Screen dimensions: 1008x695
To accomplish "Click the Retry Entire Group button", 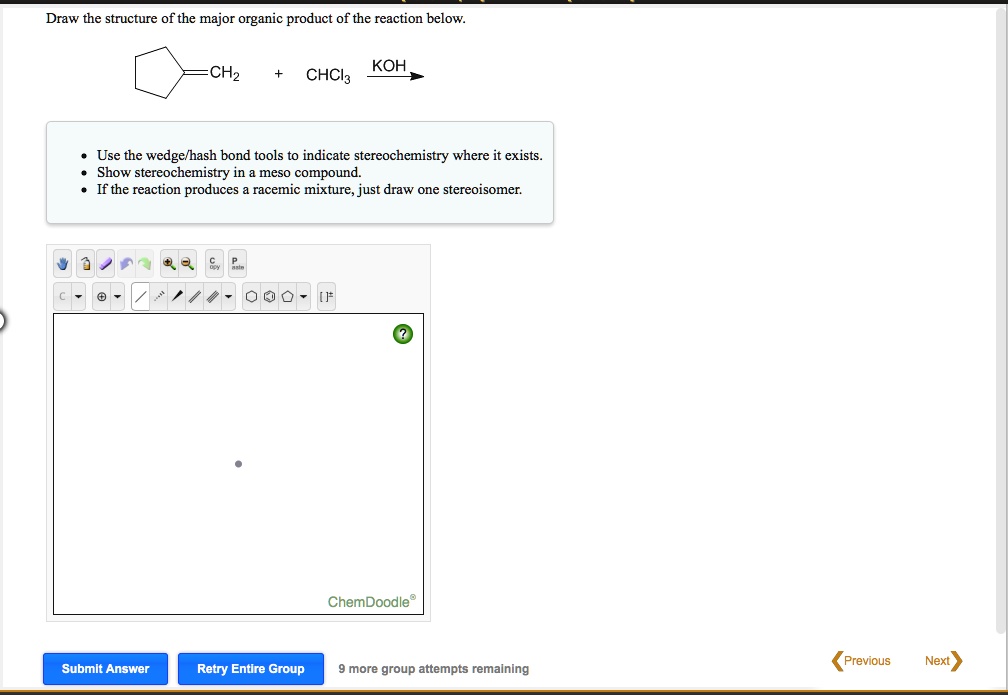I will [x=250, y=669].
